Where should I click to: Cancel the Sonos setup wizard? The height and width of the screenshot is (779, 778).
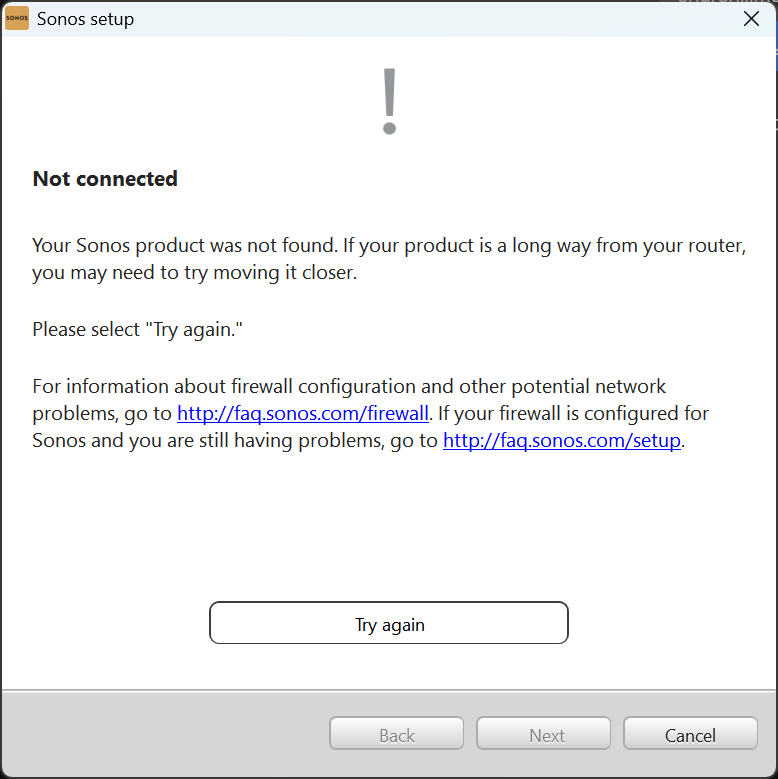690,735
